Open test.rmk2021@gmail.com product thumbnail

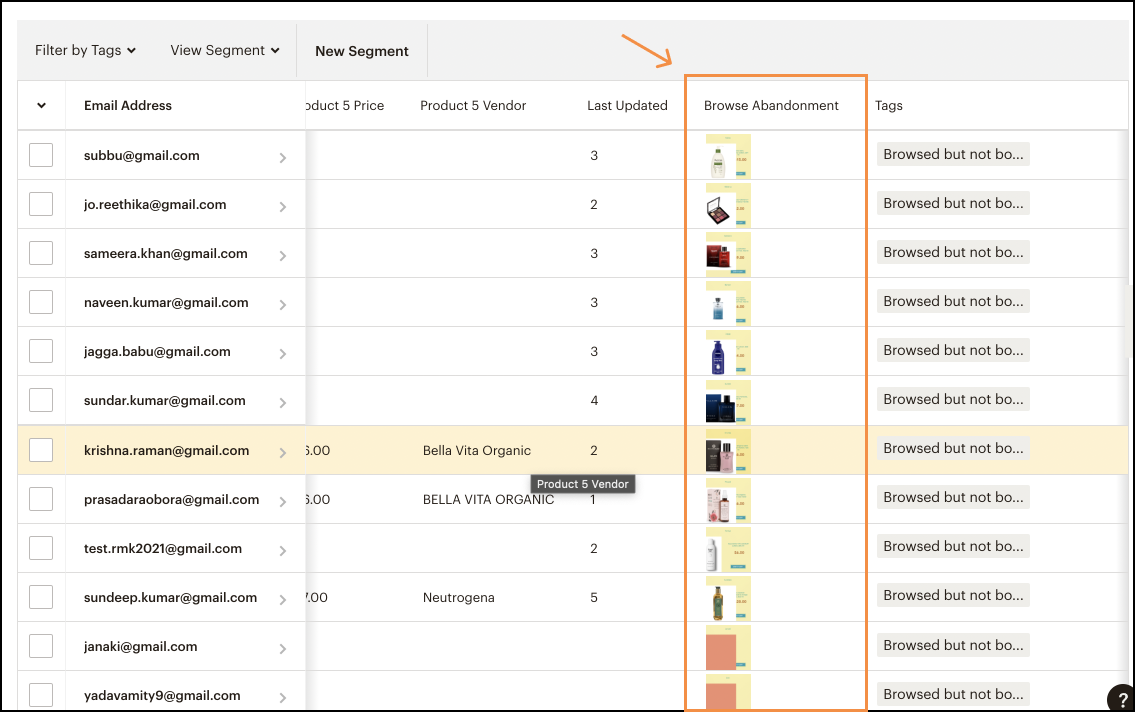728,549
